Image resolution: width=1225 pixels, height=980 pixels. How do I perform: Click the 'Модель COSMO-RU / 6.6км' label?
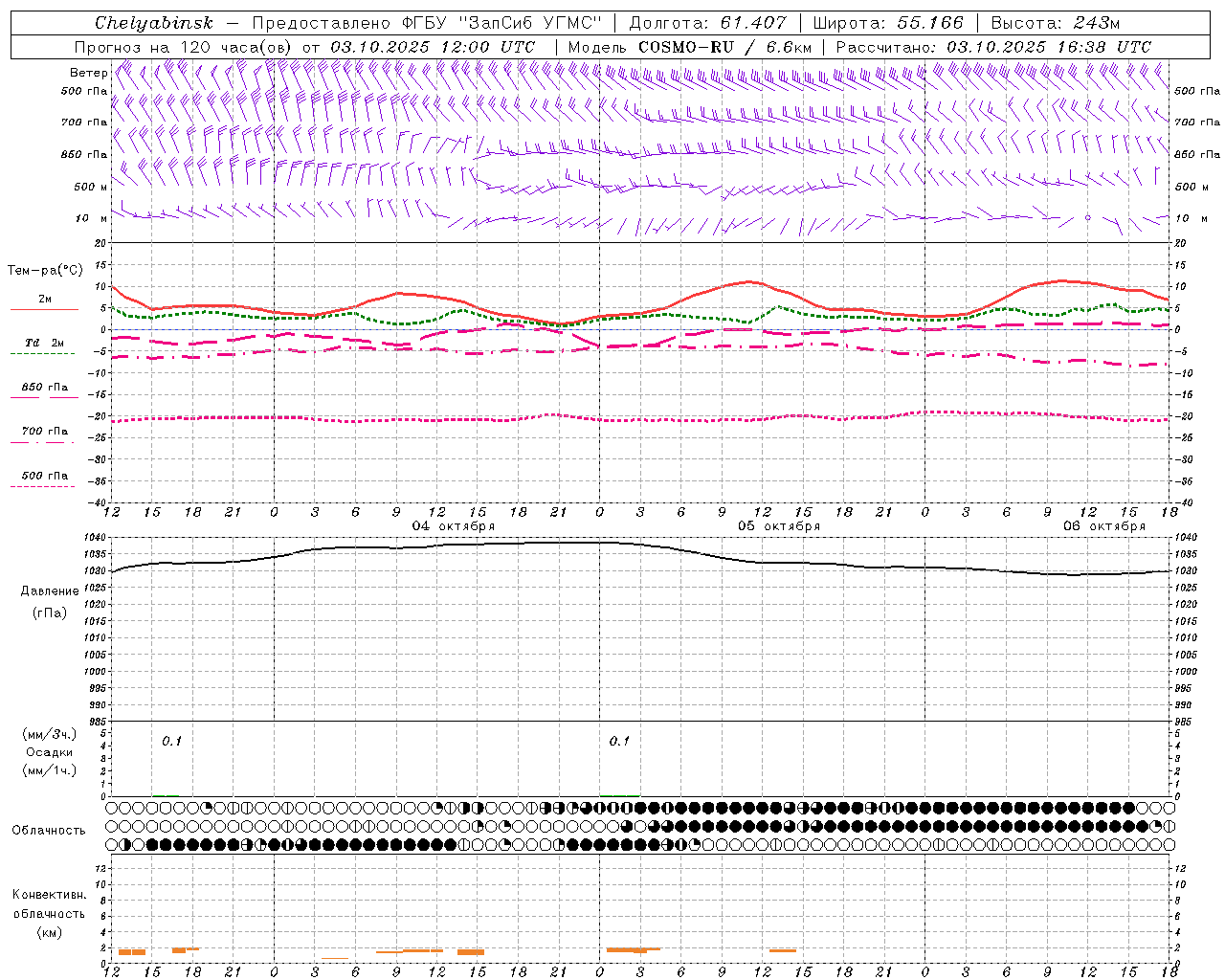689,47
